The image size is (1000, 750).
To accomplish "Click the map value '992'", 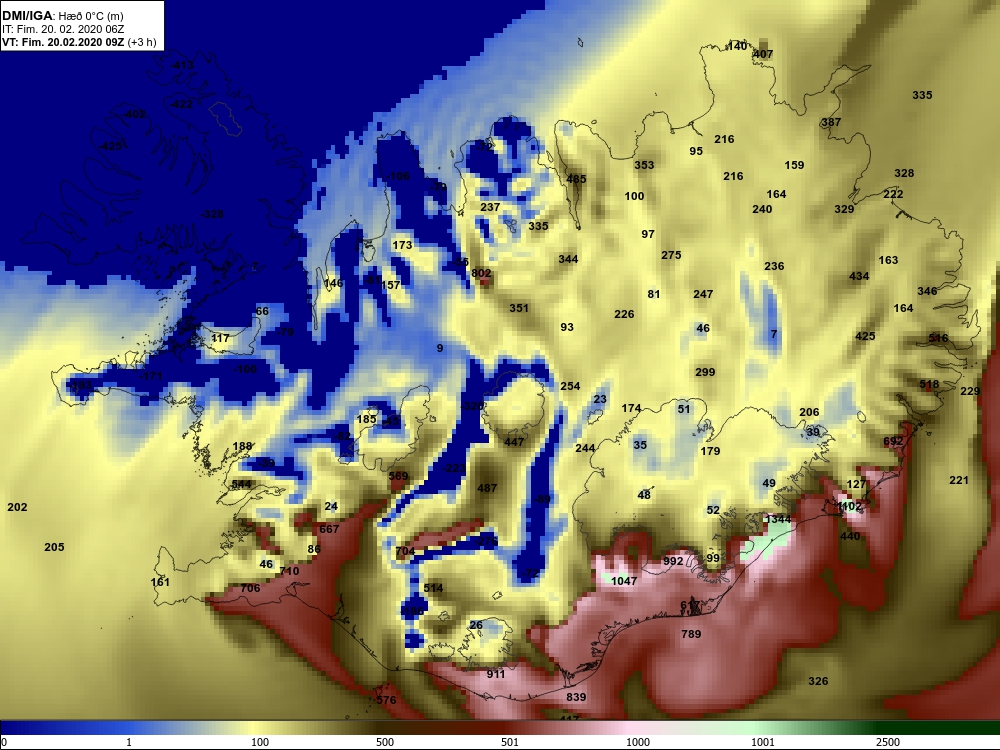I will (x=673, y=562).
